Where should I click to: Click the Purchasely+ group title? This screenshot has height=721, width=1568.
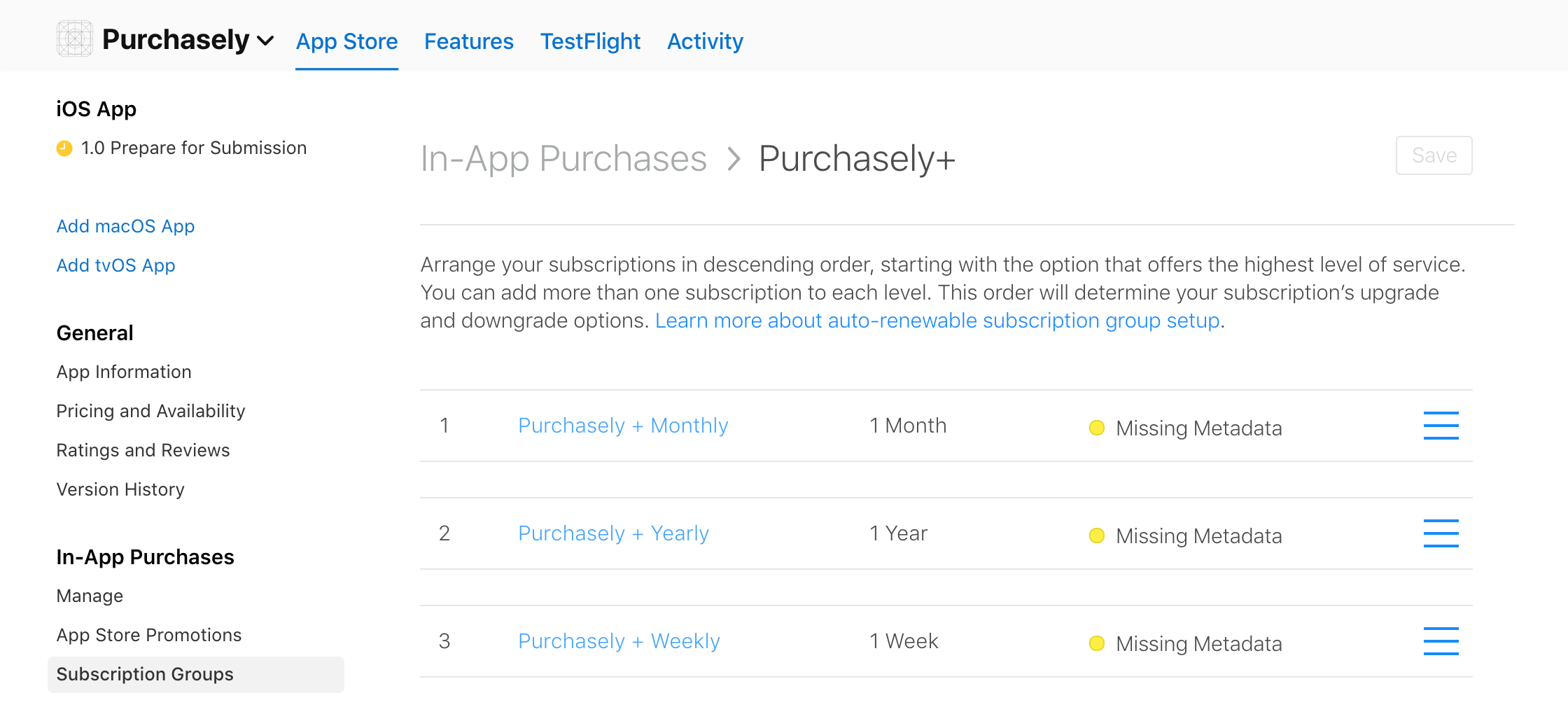tap(857, 158)
